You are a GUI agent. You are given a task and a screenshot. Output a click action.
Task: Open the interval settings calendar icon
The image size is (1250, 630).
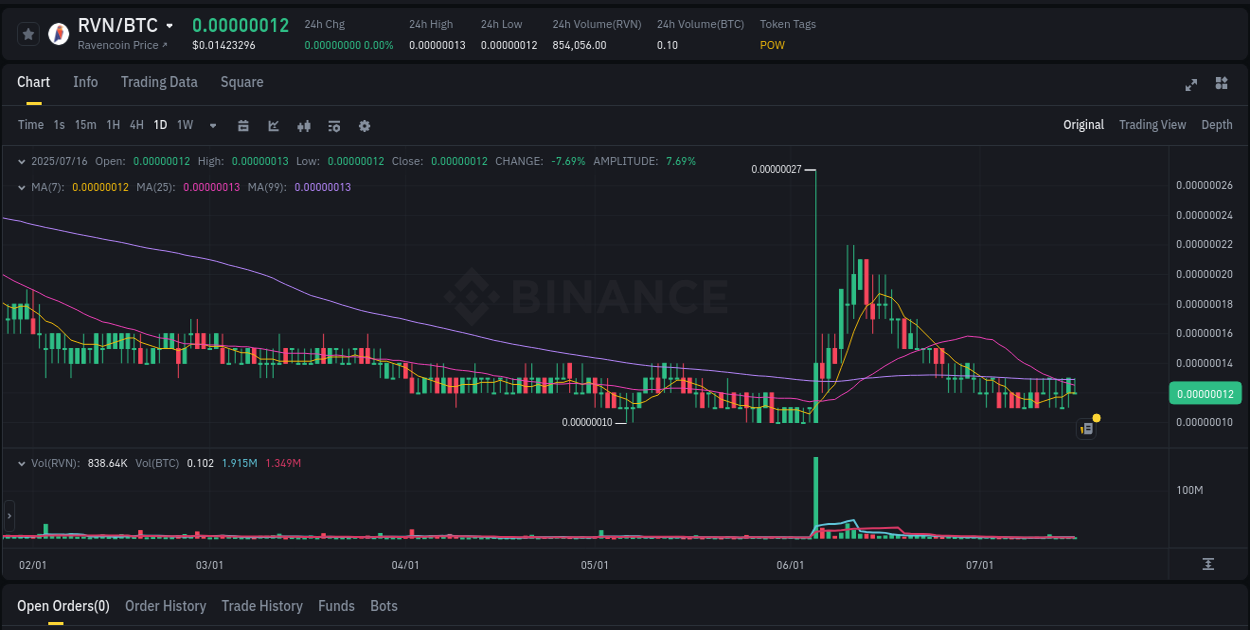point(243,126)
